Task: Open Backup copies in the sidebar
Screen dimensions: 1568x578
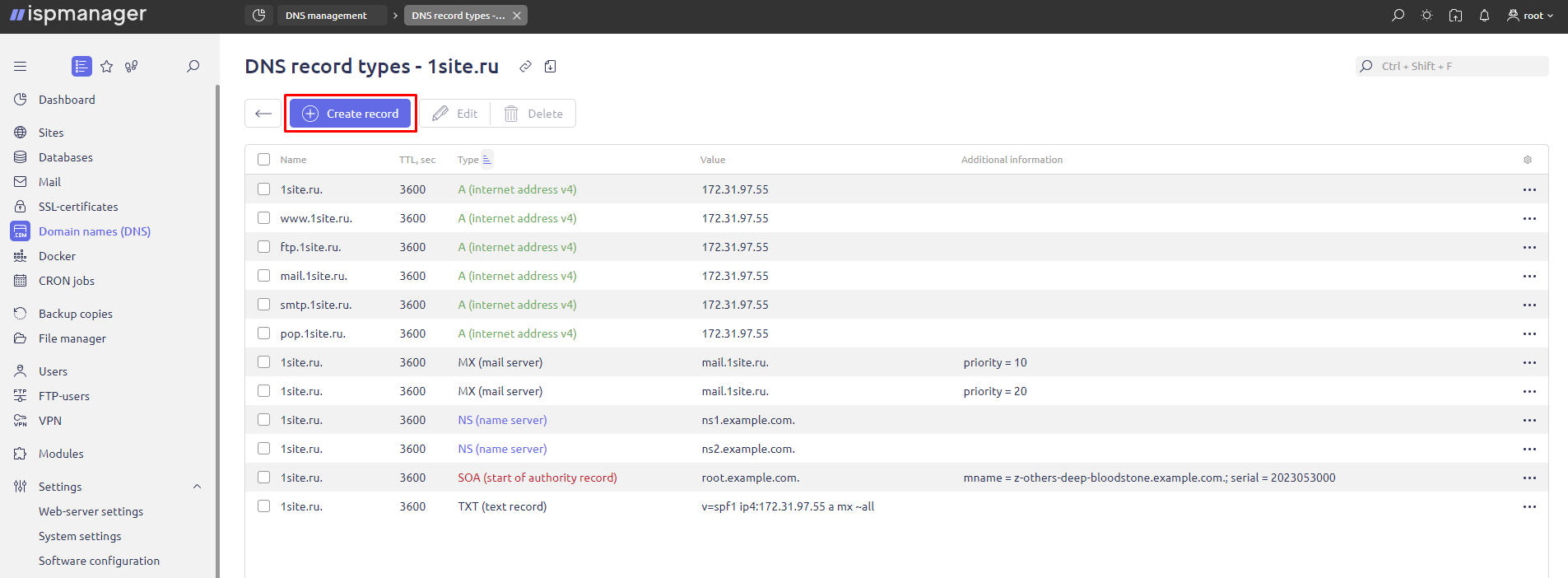Action: pos(76,314)
